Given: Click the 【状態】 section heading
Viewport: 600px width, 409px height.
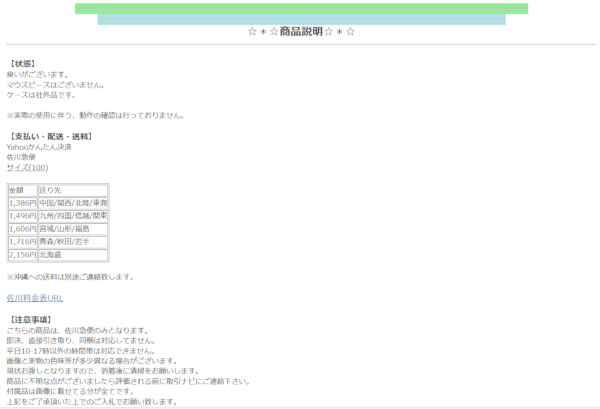Looking at the screenshot, I should [x=24, y=64].
